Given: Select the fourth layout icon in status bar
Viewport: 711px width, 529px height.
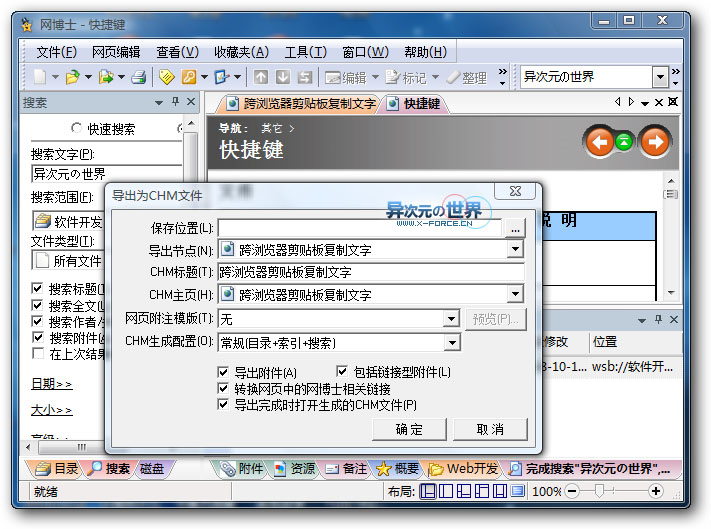Looking at the screenshot, I should click(x=482, y=491).
